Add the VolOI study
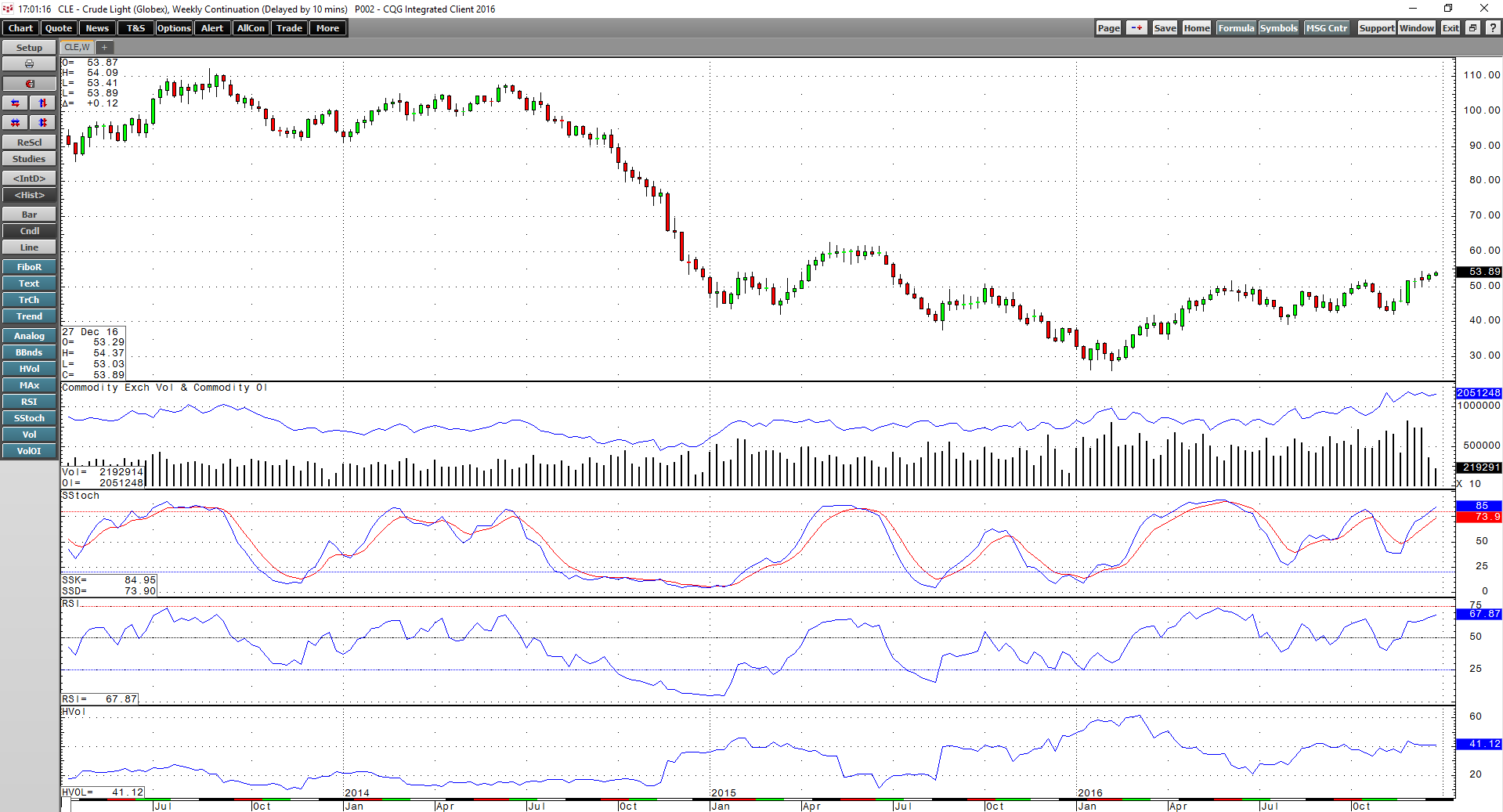Screen dimensions: 1503x812 coord(29,451)
